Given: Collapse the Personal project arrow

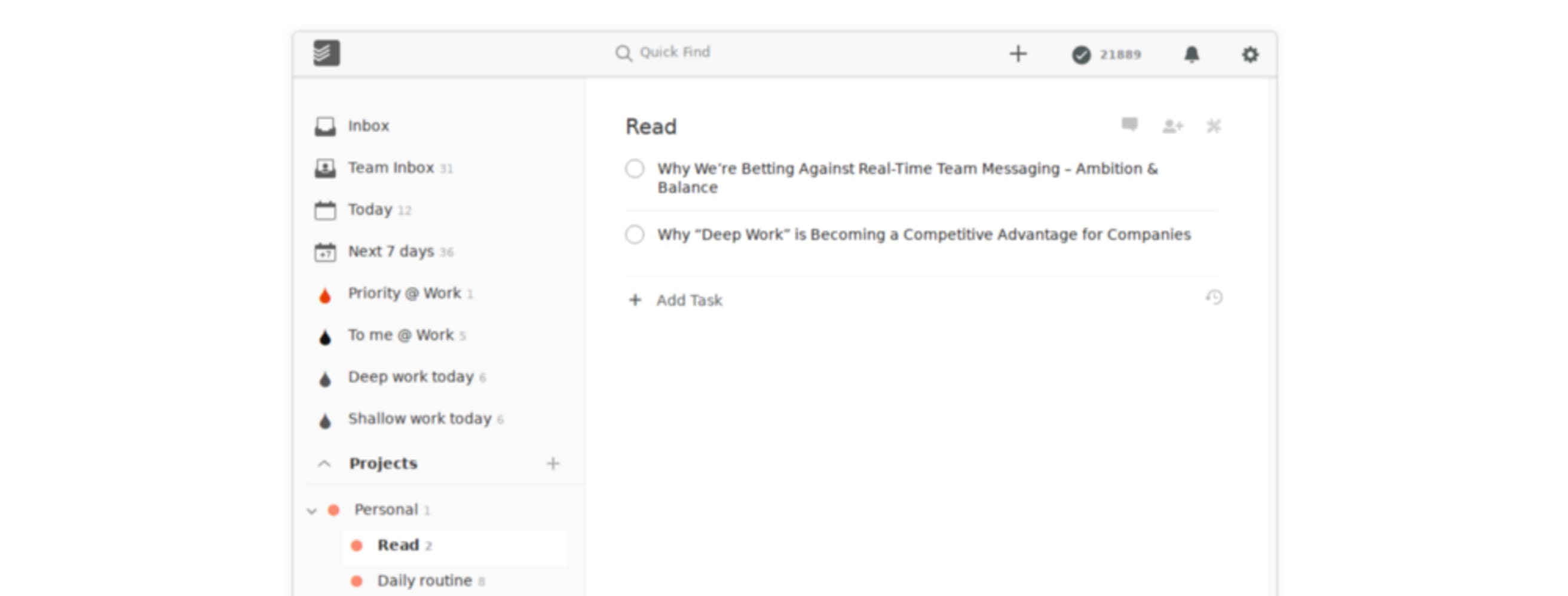Looking at the screenshot, I should click(312, 510).
